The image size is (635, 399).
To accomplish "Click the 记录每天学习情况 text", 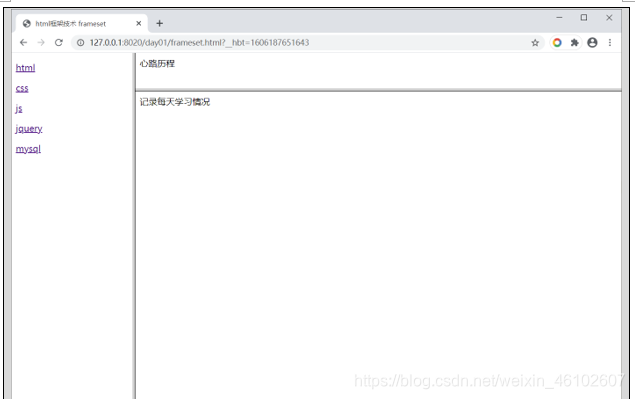I will point(175,102).
